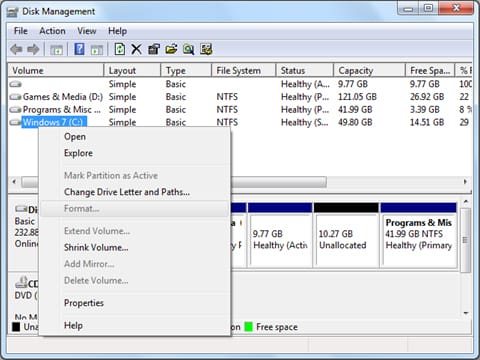Screen dimensions: 480x360
Task: Click the lower pane scroll-up arrow
Action: (x=466, y=202)
